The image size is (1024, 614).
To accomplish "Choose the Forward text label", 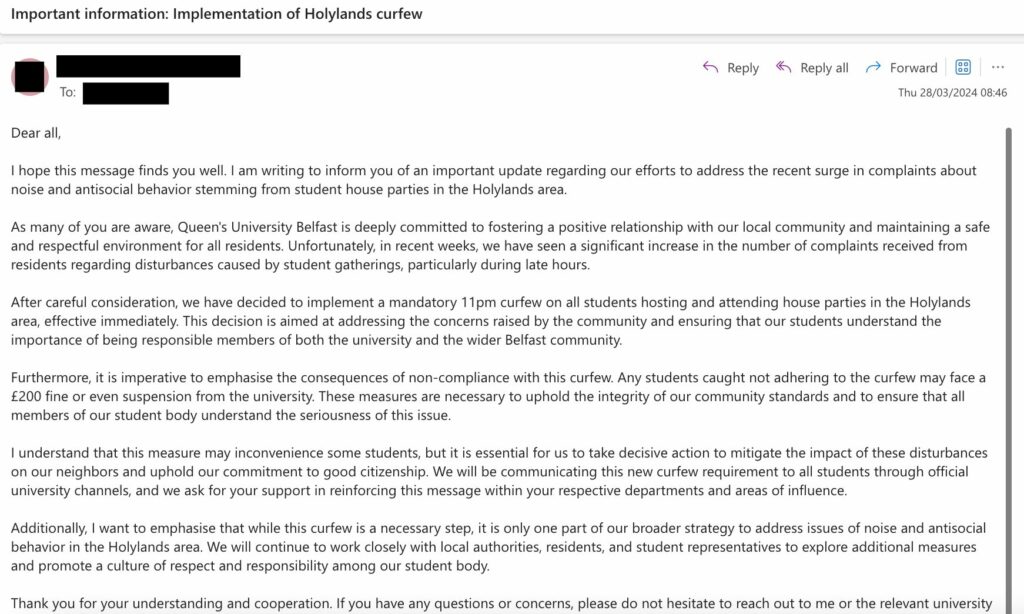I will click(x=913, y=68).
